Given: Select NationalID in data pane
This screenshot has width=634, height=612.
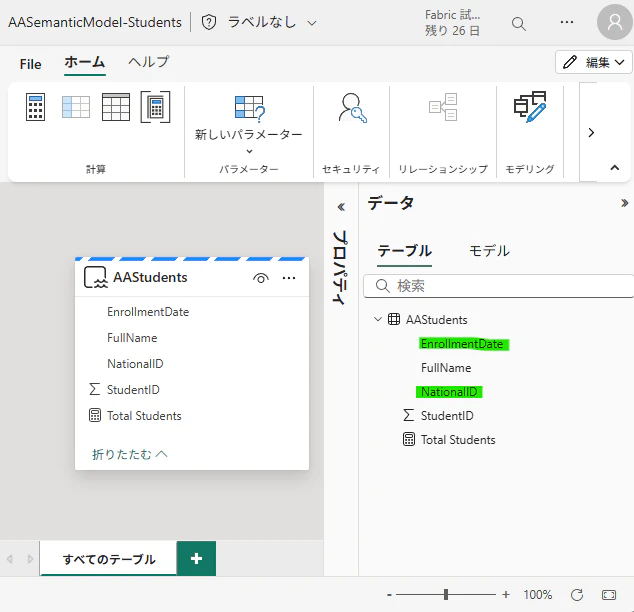Looking at the screenshot, I should 449,392.
